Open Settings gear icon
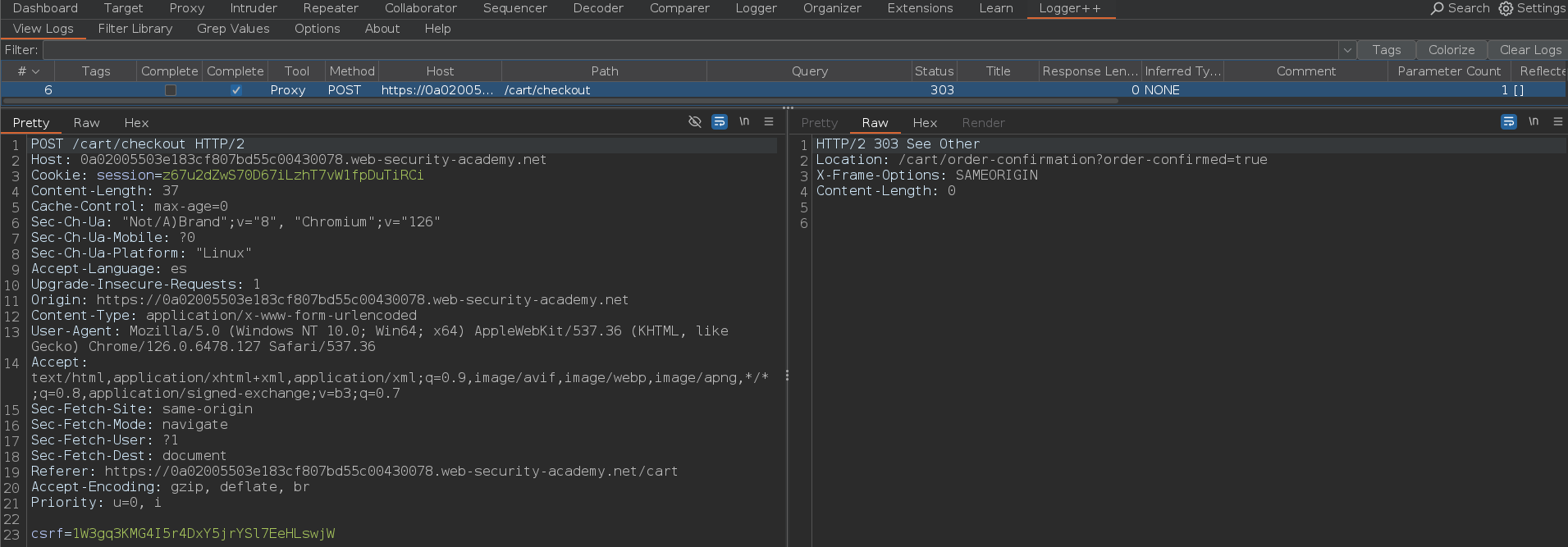This screenshot has height=547, width=1568. pos(1506,8)
